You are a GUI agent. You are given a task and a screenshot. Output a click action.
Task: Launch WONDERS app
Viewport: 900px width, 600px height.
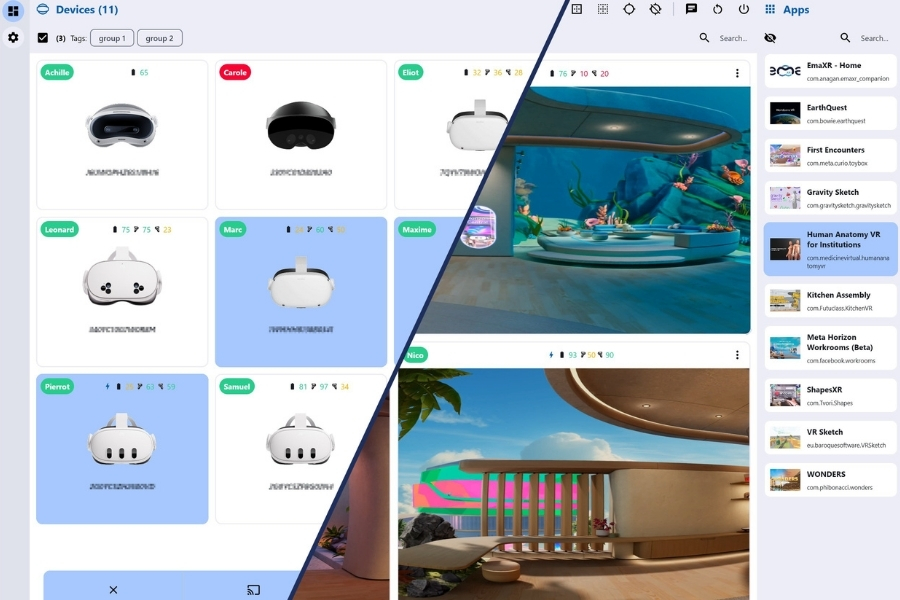[830, 480]
